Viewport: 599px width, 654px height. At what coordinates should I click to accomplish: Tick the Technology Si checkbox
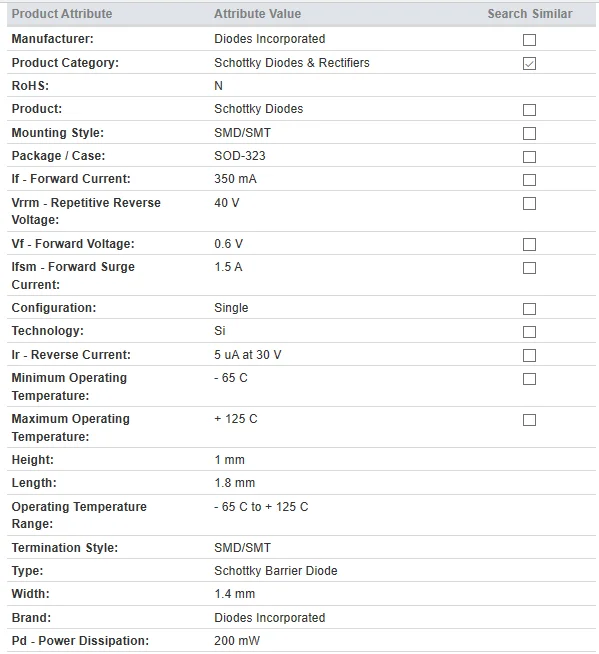pyautogui.click(x=529, y=332)
